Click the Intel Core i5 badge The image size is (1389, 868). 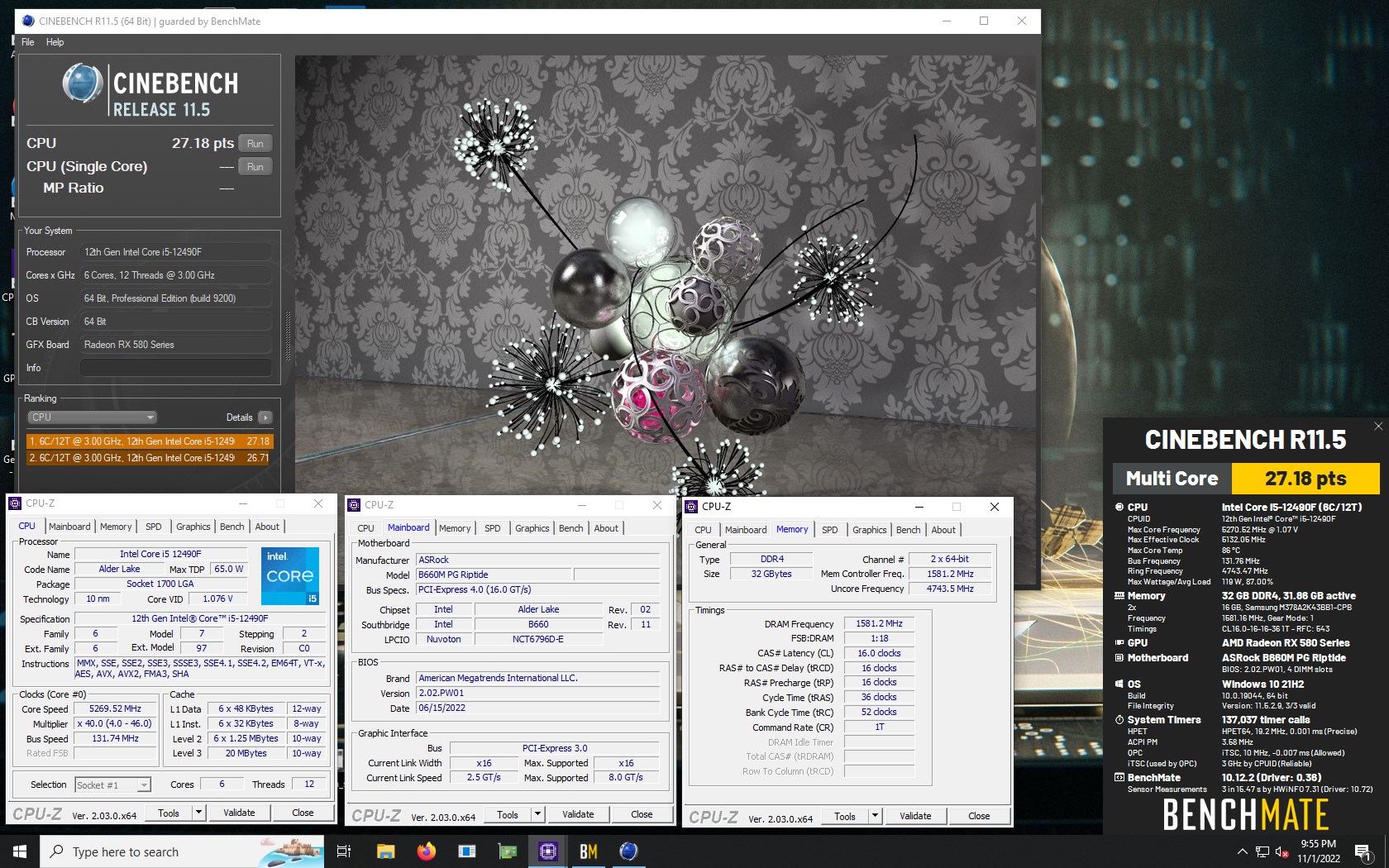[289, 576]
